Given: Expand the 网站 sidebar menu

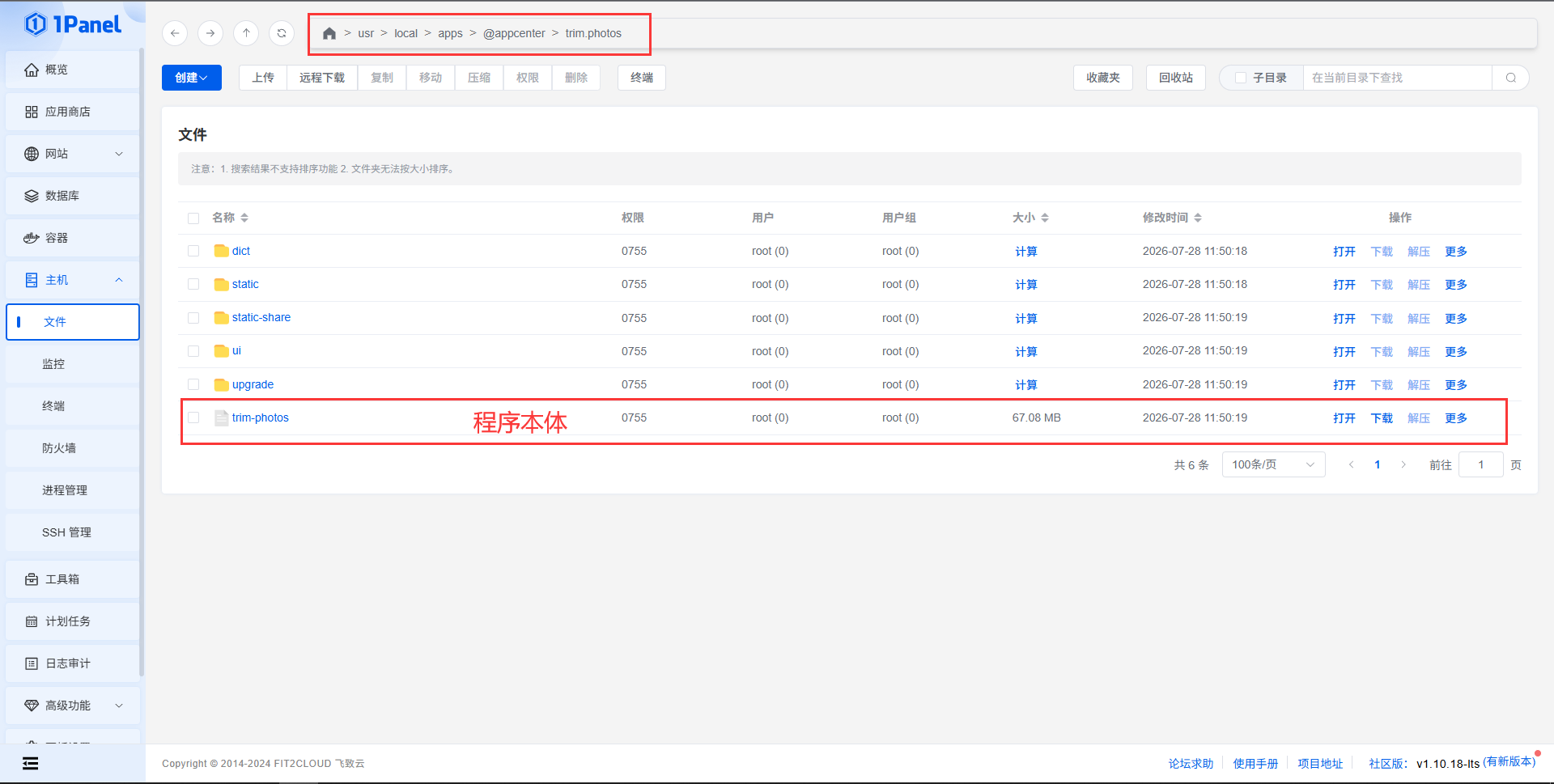Looking at the screenshot, I should (x=72, y=154).
